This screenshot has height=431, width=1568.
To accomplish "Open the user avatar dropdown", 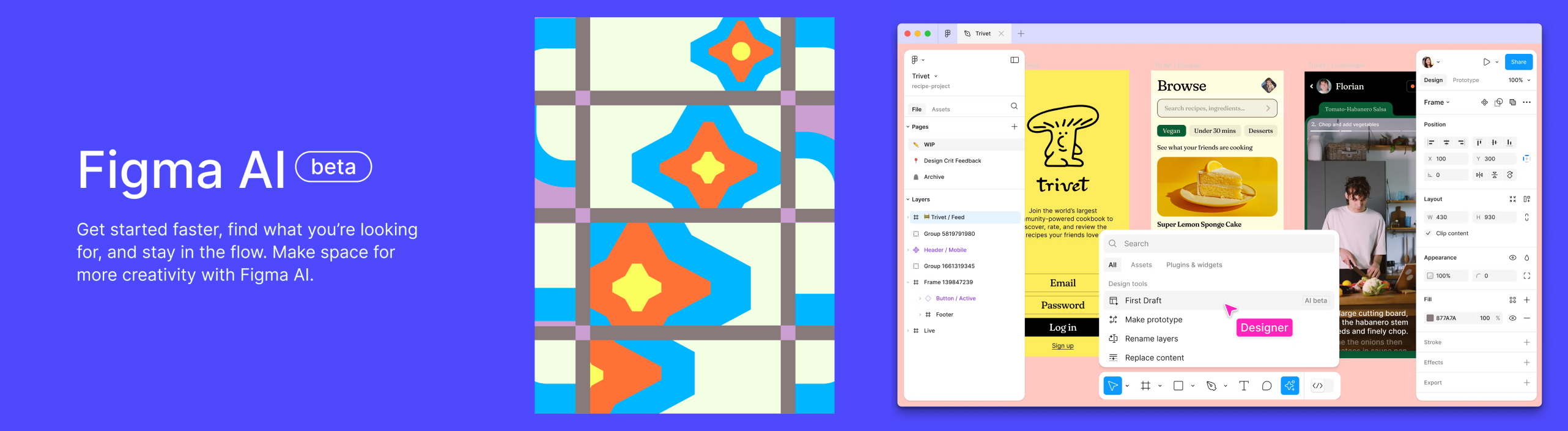I will coord(1431,62).
